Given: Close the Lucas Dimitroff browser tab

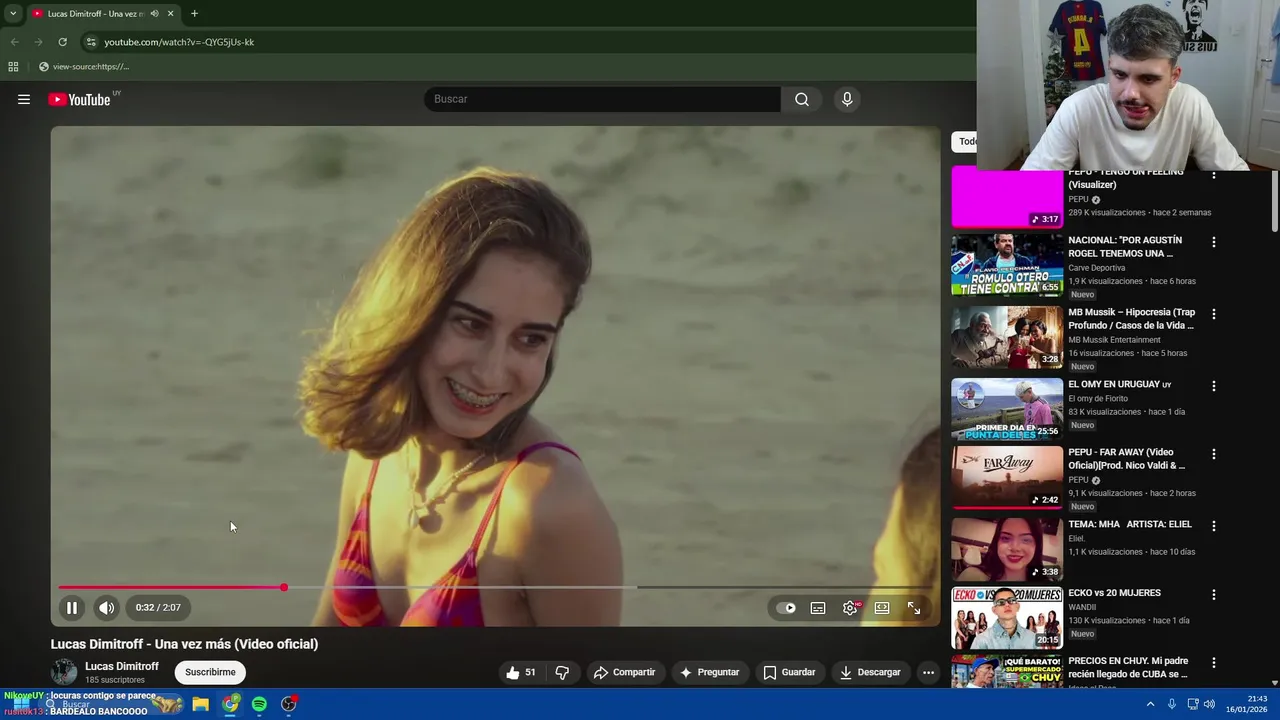Looking at the screenshot, I should (170, 14).
